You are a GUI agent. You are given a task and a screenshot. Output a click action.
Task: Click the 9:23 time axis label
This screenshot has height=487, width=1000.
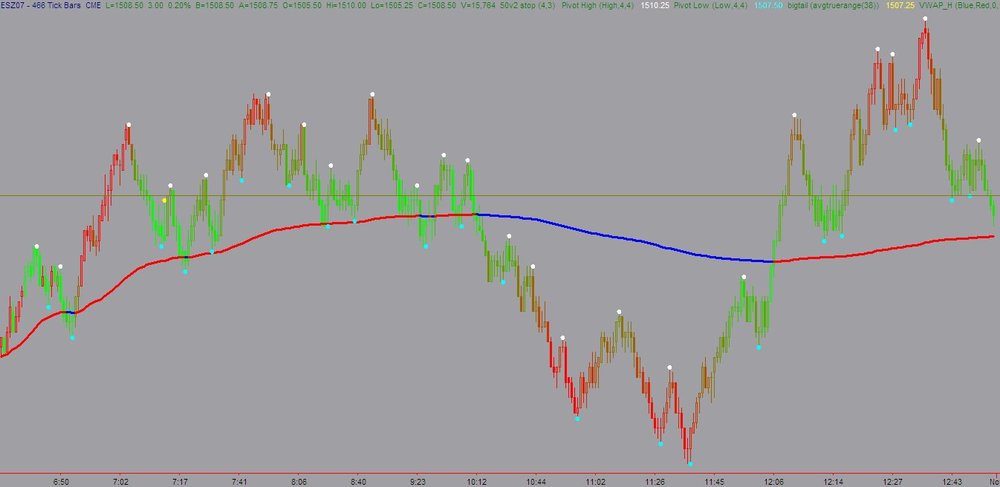click(x=418, y=481)
